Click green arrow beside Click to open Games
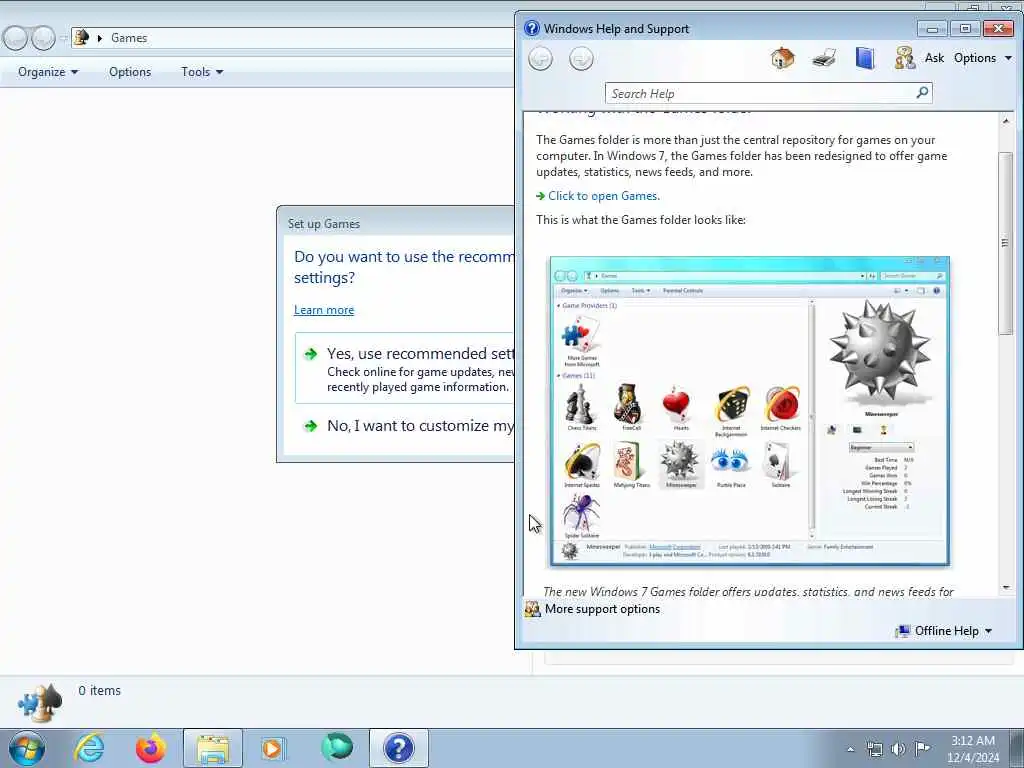The width and height of the screenshot is (1024, 768). tap(540, 196)
